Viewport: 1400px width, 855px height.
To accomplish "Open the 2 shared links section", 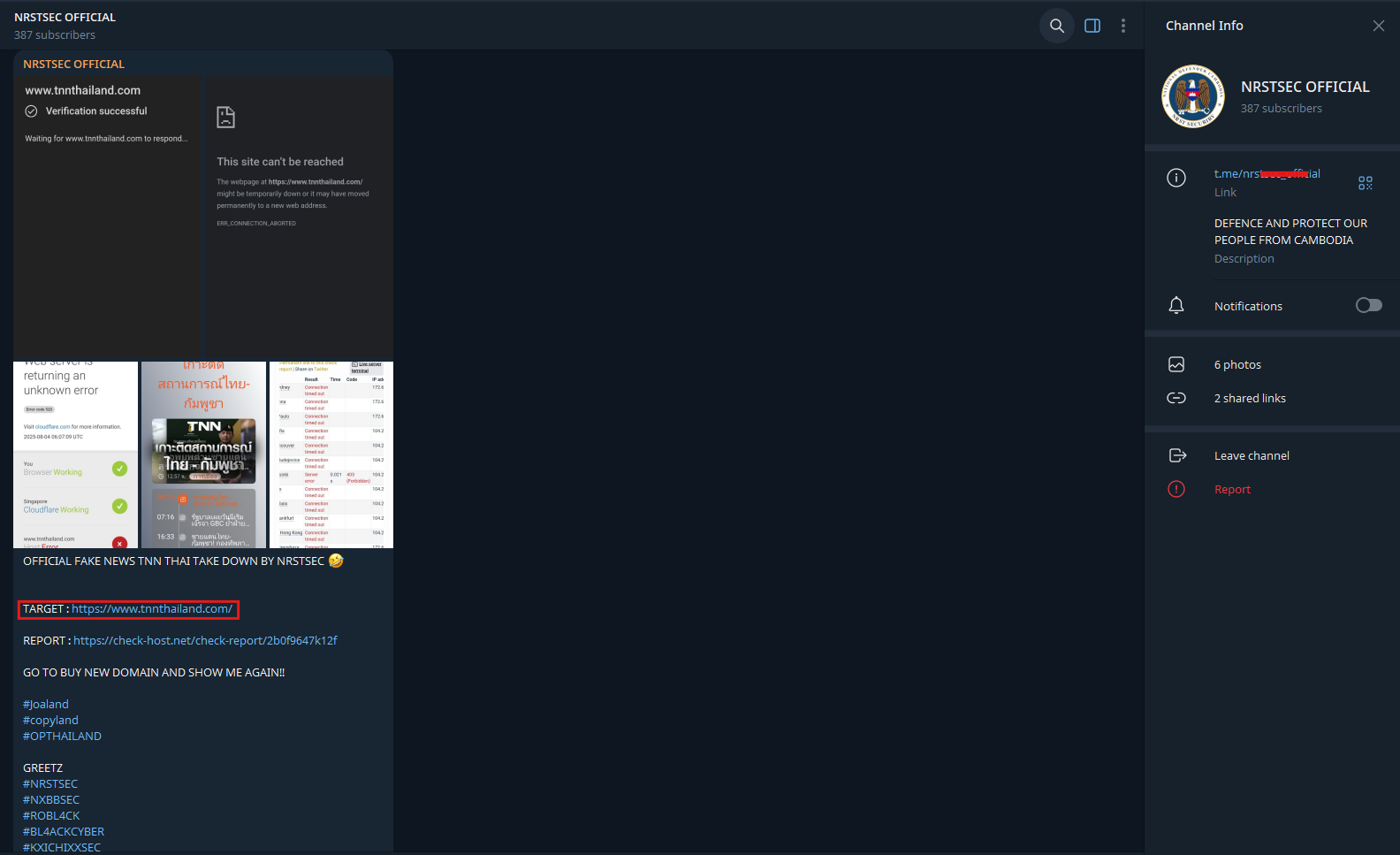I will coord(1272,398).
